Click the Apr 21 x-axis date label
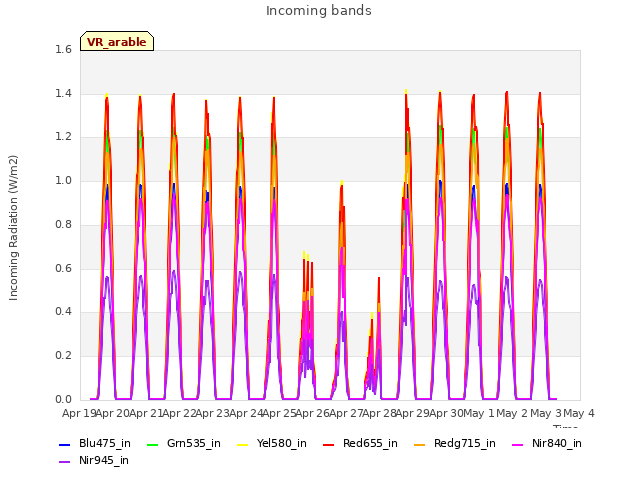The width and height of the screenshot is (640, 480). 146,413
